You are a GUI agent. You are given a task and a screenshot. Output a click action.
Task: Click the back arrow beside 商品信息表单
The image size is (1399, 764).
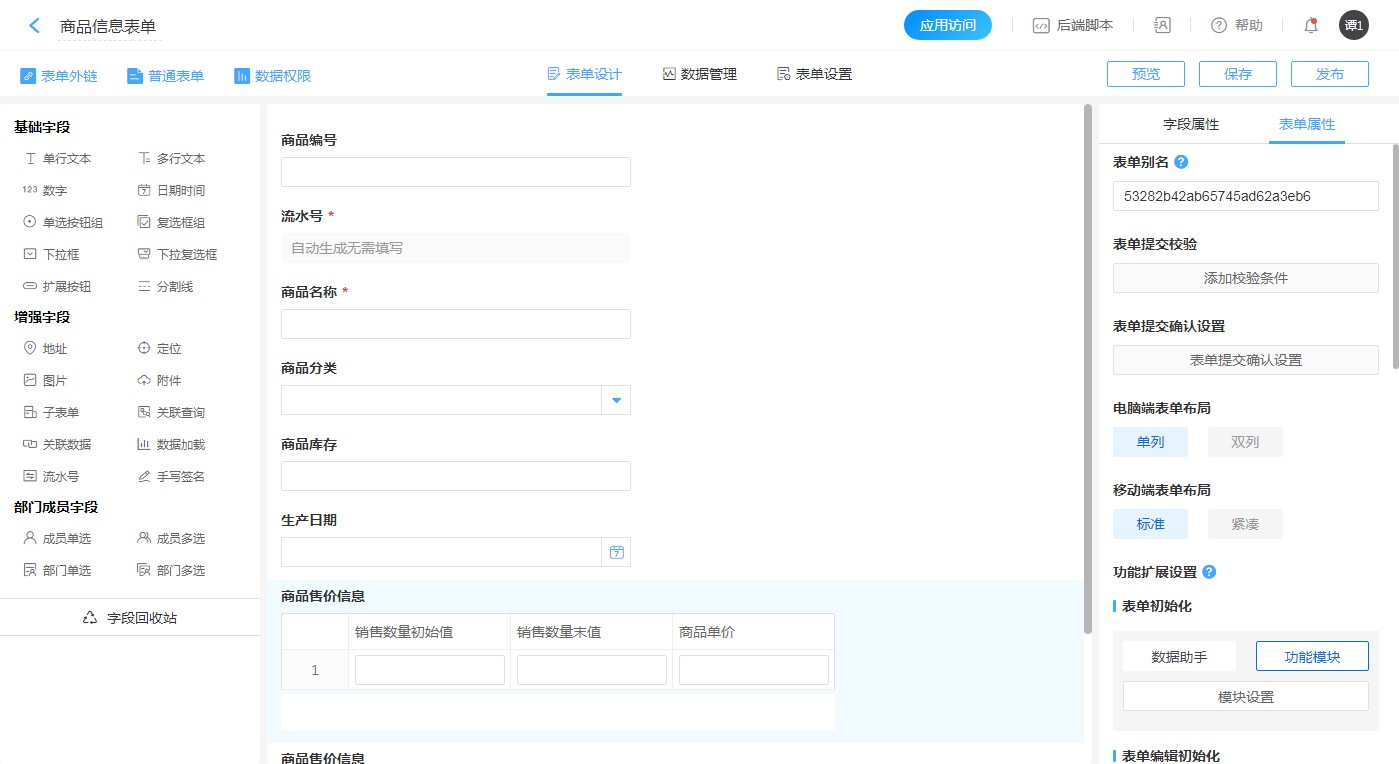click(34, 26)
